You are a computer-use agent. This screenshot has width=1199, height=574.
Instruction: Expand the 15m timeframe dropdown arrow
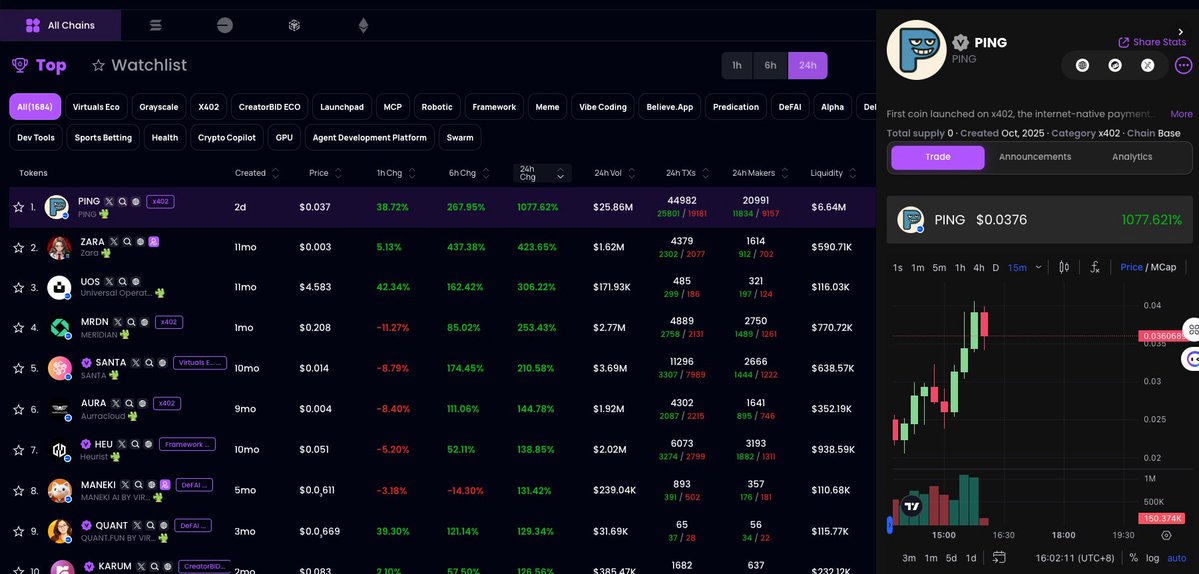[x=1039, y=267]
